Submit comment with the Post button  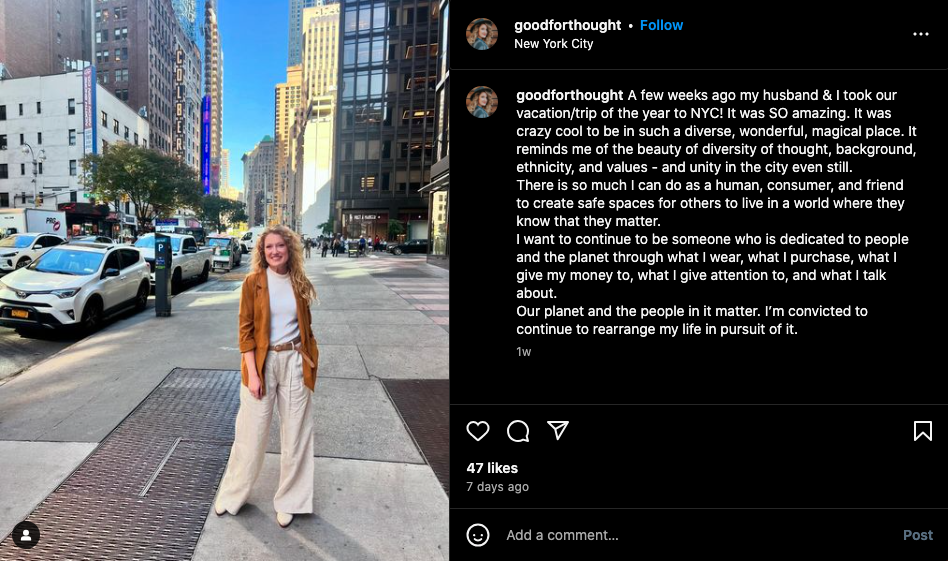[918, 535]
